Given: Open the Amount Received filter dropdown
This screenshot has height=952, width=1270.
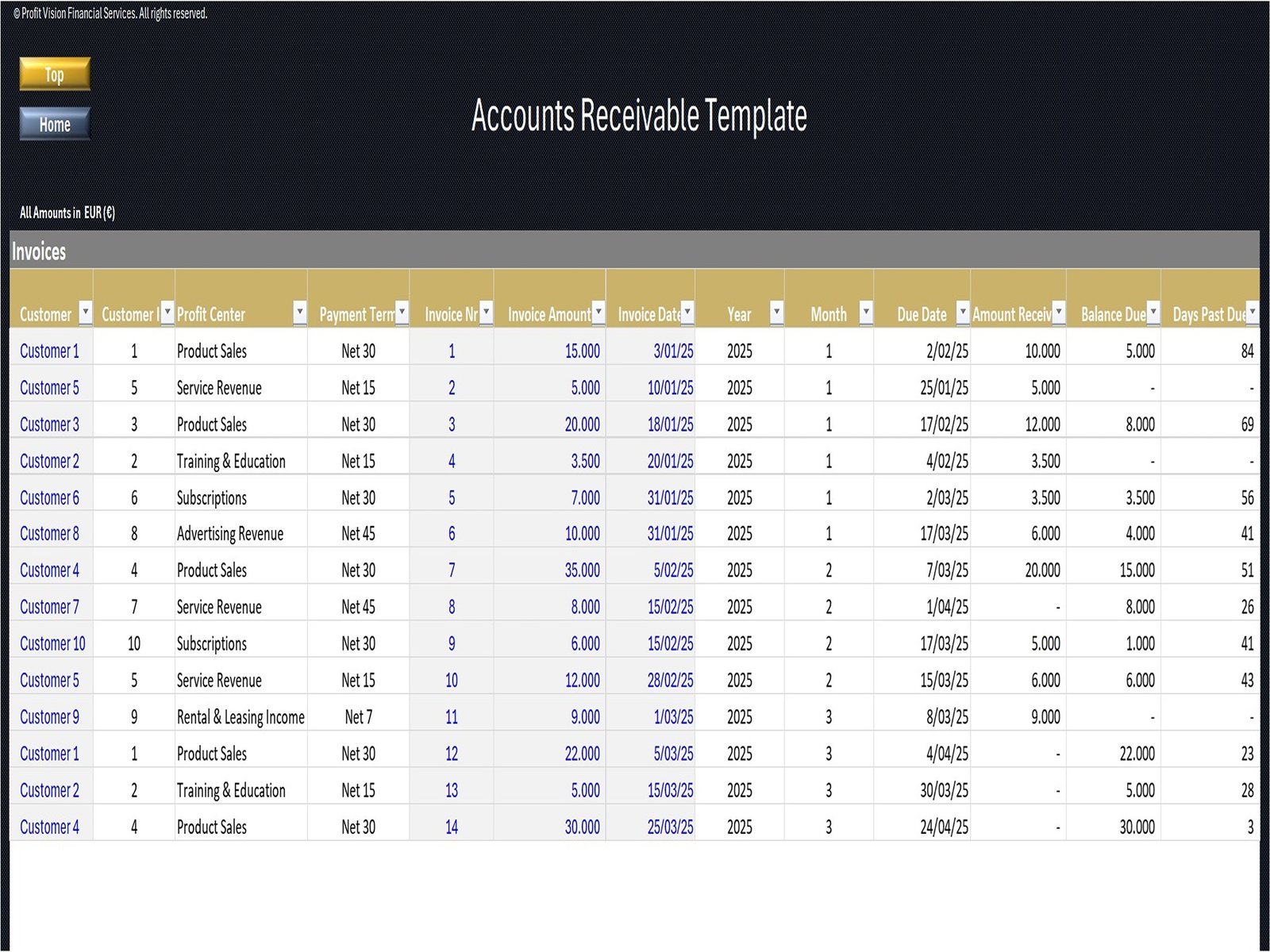Looking at the screenshot, I should [x=1058, y=313].
